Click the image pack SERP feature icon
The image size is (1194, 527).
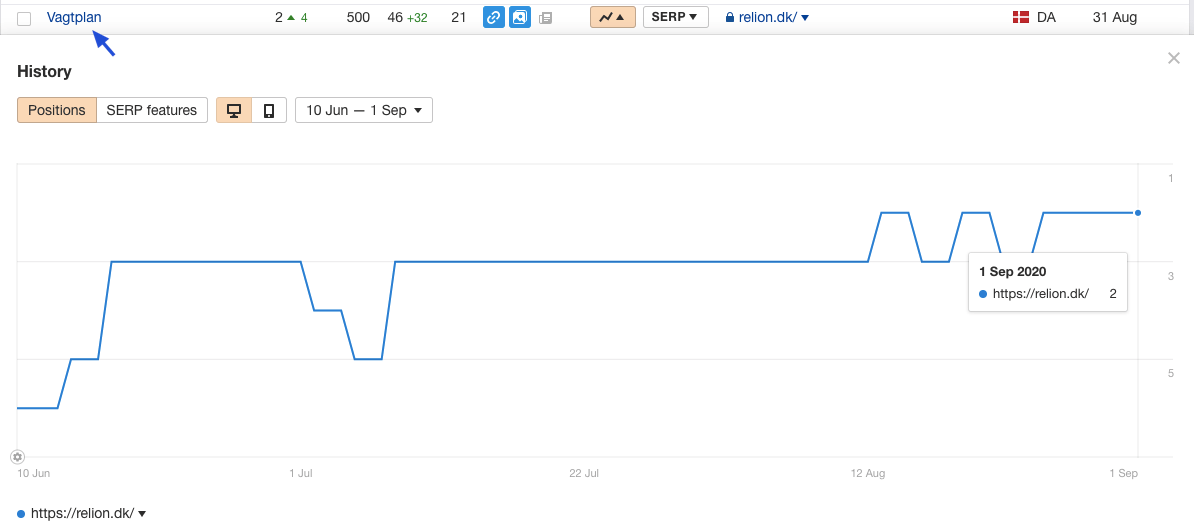click(x=520, y=17)
